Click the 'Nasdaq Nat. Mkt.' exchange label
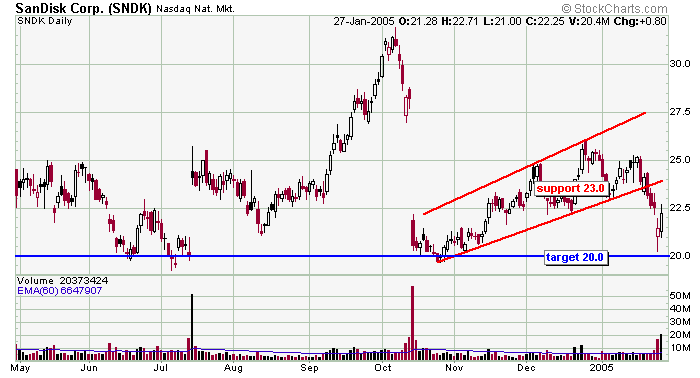The height and width of the screenshot is (378, 700). coord(196,8)
